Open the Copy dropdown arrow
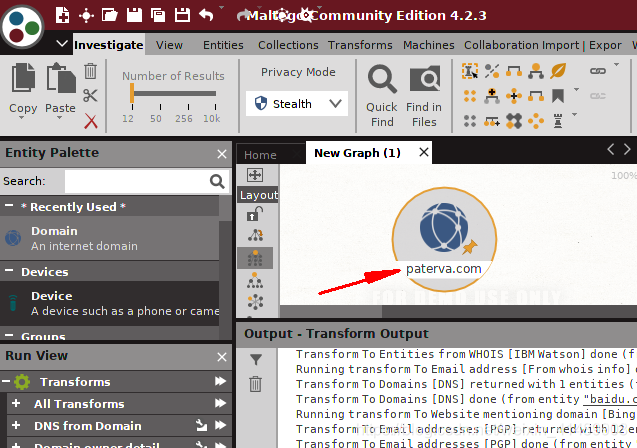The width and height of the screenshot is (637, 448). click(22, 117)
